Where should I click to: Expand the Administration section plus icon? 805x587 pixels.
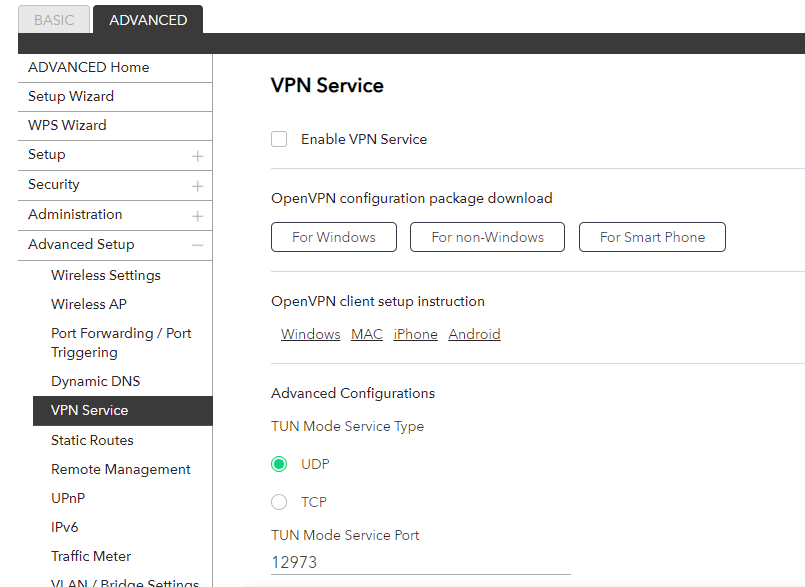(197, 216)
